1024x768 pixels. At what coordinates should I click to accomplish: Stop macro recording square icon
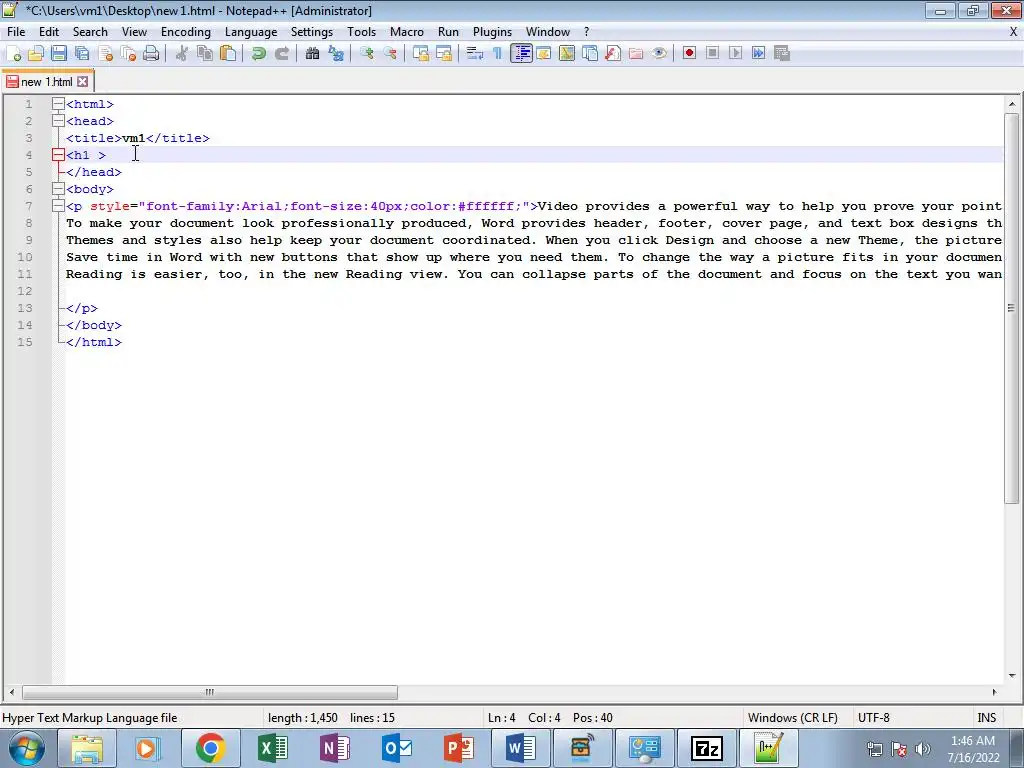tap(712, 54)
